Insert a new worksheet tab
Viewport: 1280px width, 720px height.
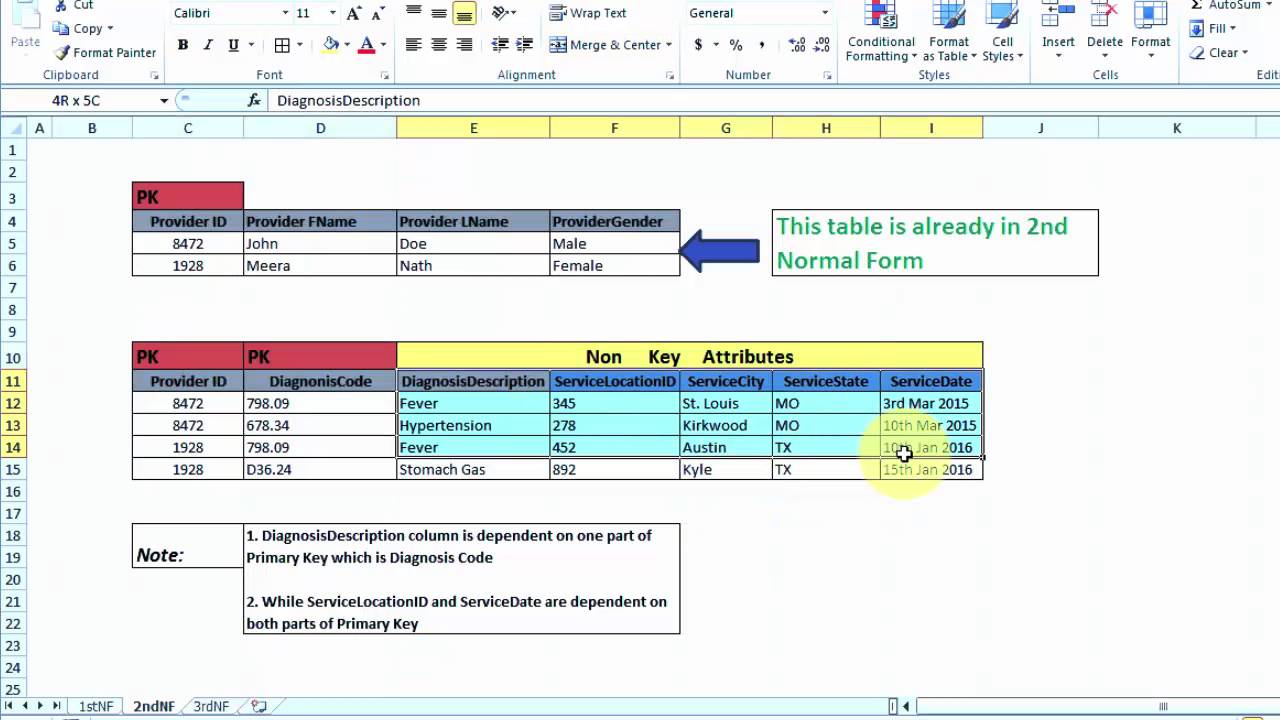[259, 706]
